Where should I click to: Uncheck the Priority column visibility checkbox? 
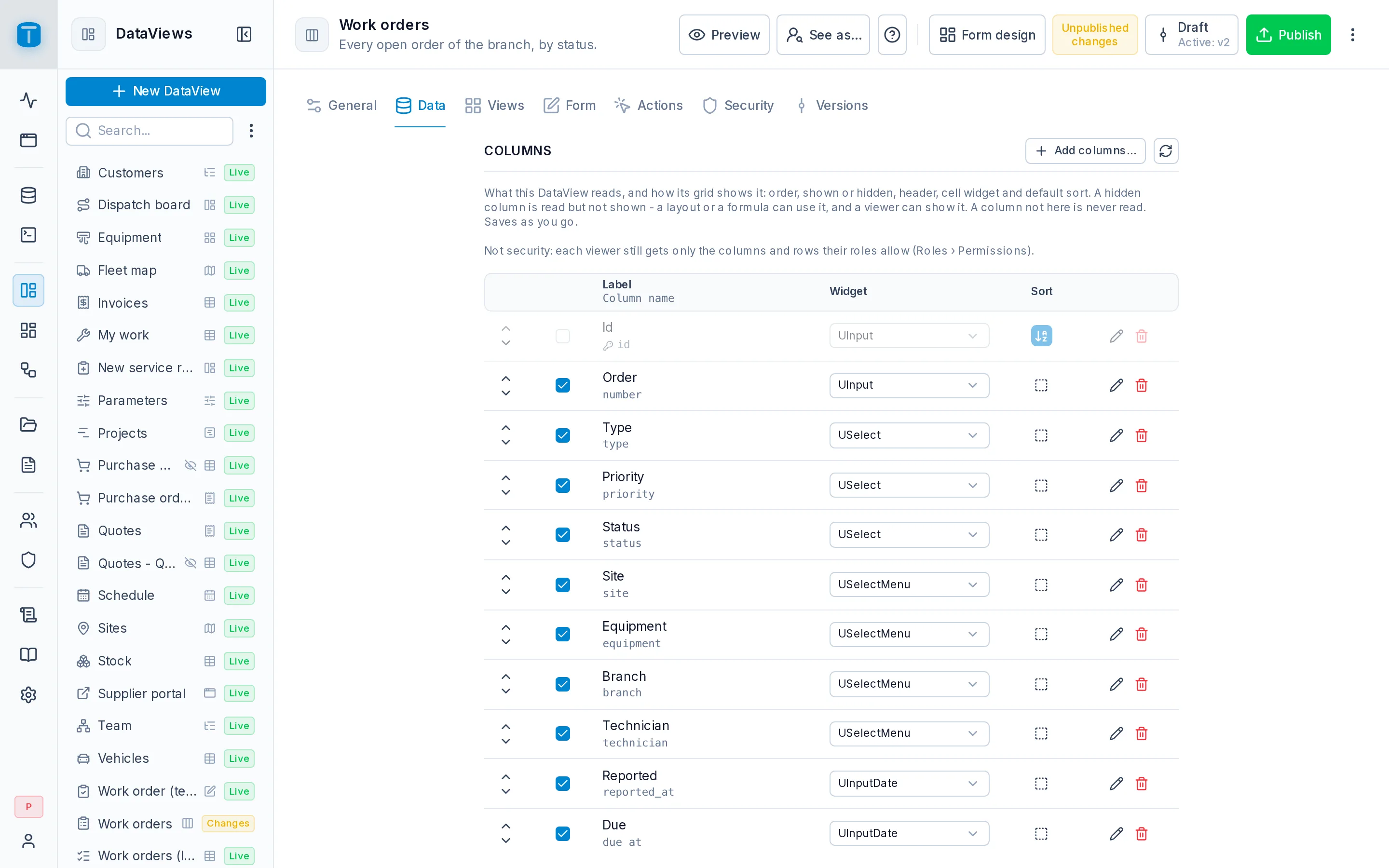click(562, 486)
